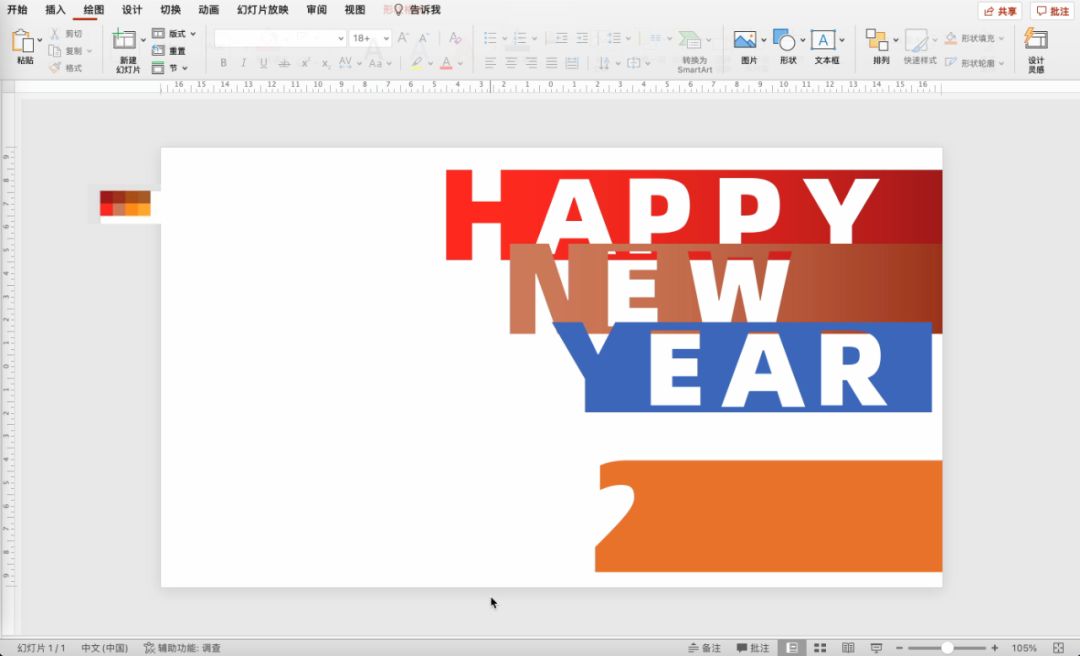Start slideshow from status bar icon
1080x656 pixels.
876,648
